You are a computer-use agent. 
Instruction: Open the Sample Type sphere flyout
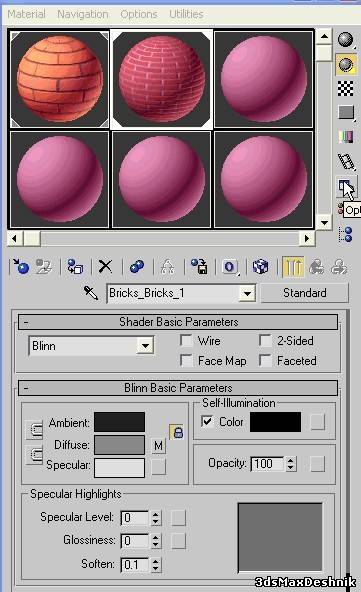(x=346, y=40)
